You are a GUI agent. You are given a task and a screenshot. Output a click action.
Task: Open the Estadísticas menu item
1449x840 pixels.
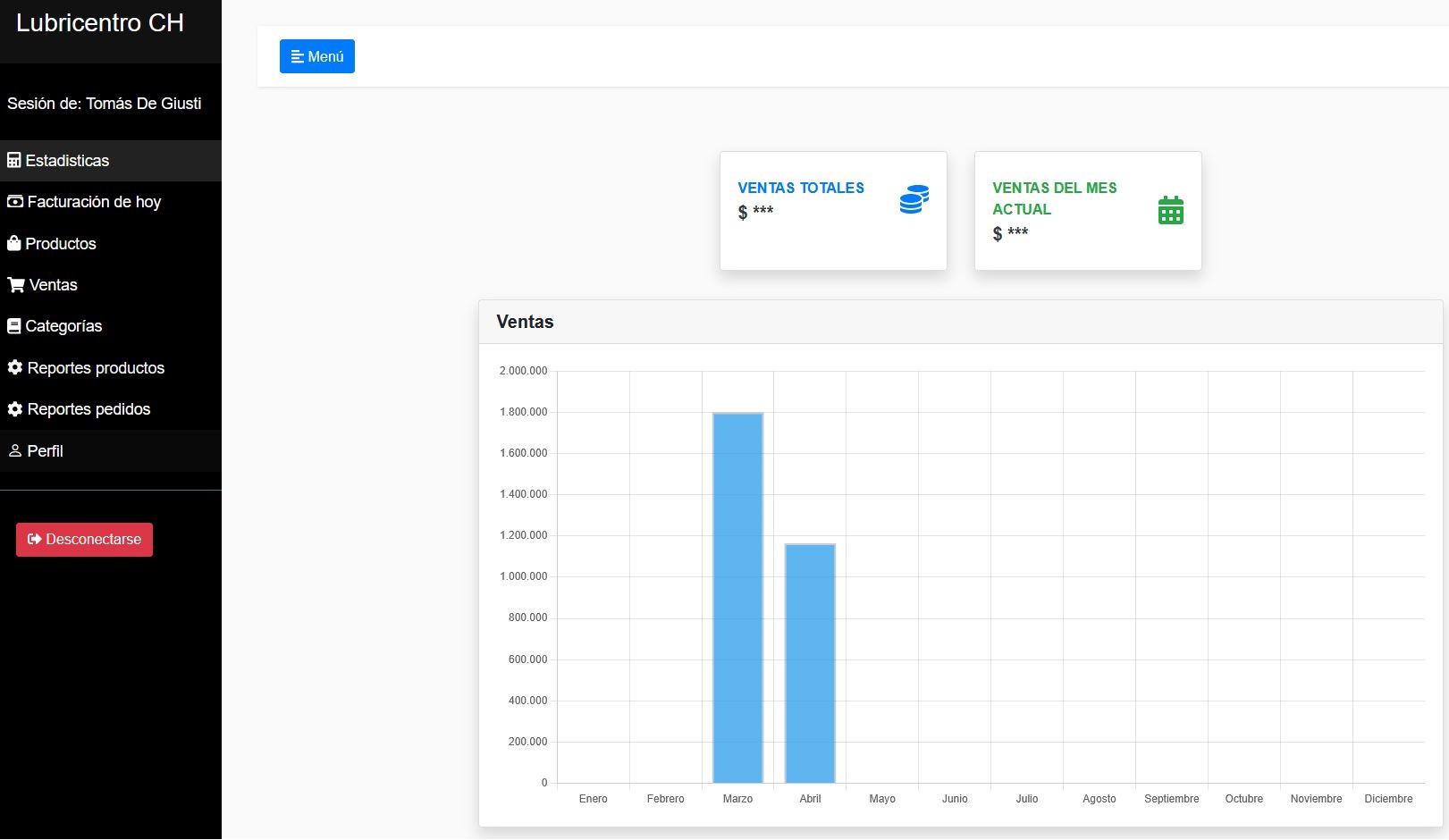[x=67, y=161]
